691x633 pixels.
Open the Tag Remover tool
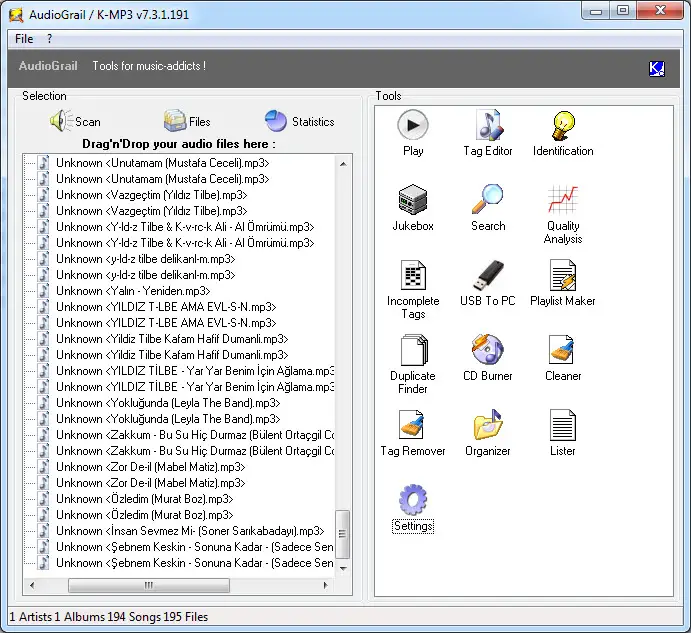point(412,433)
